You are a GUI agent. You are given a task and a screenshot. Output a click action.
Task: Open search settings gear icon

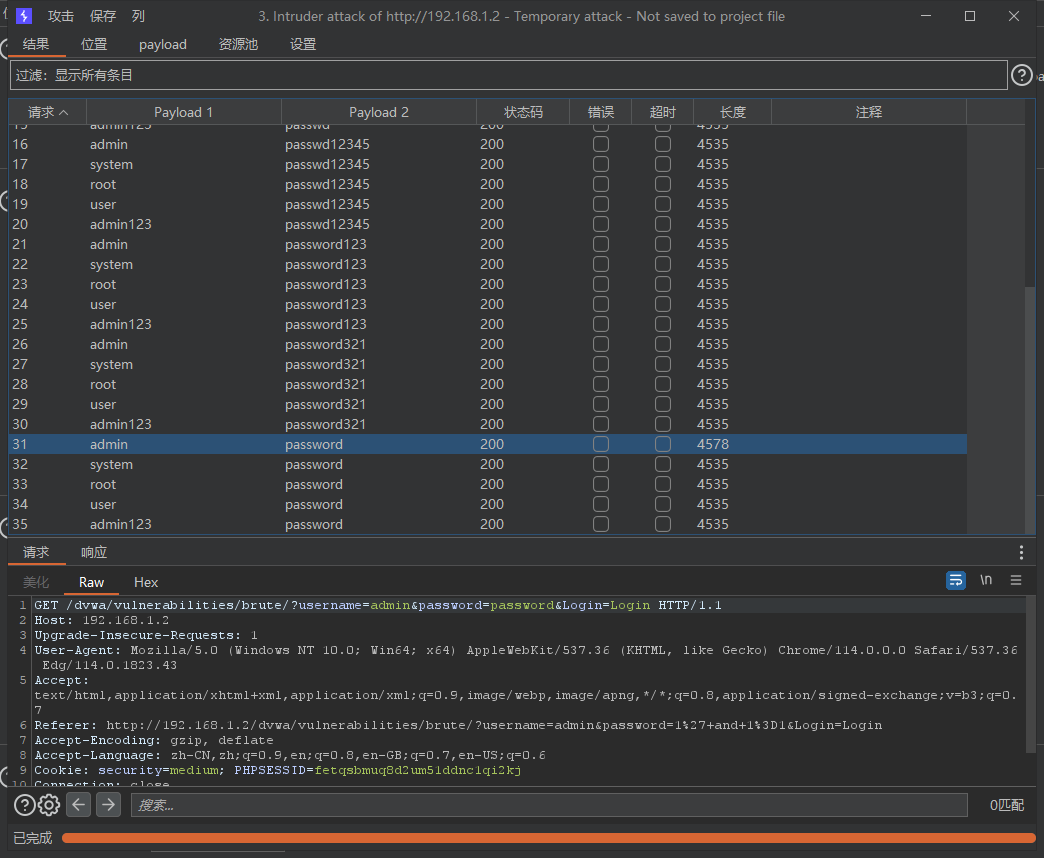49,805
